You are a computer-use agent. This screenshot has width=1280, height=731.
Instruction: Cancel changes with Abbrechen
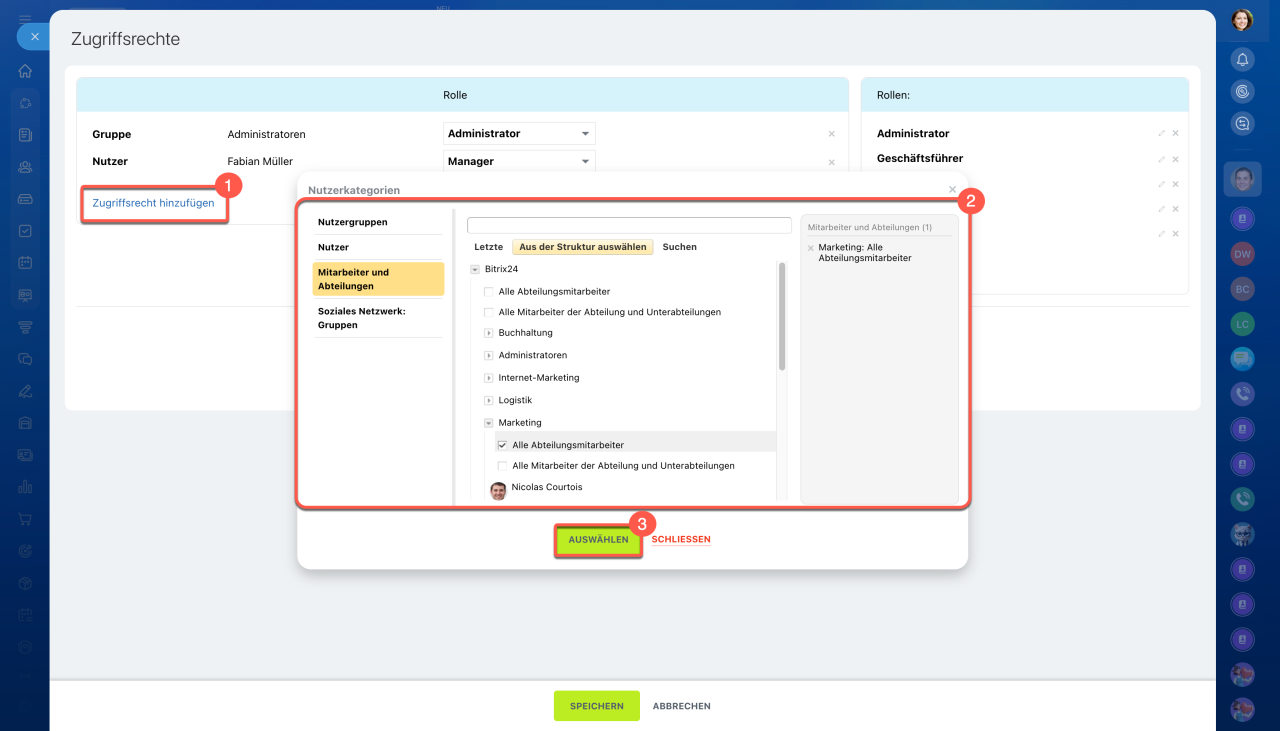coord(682,706)
